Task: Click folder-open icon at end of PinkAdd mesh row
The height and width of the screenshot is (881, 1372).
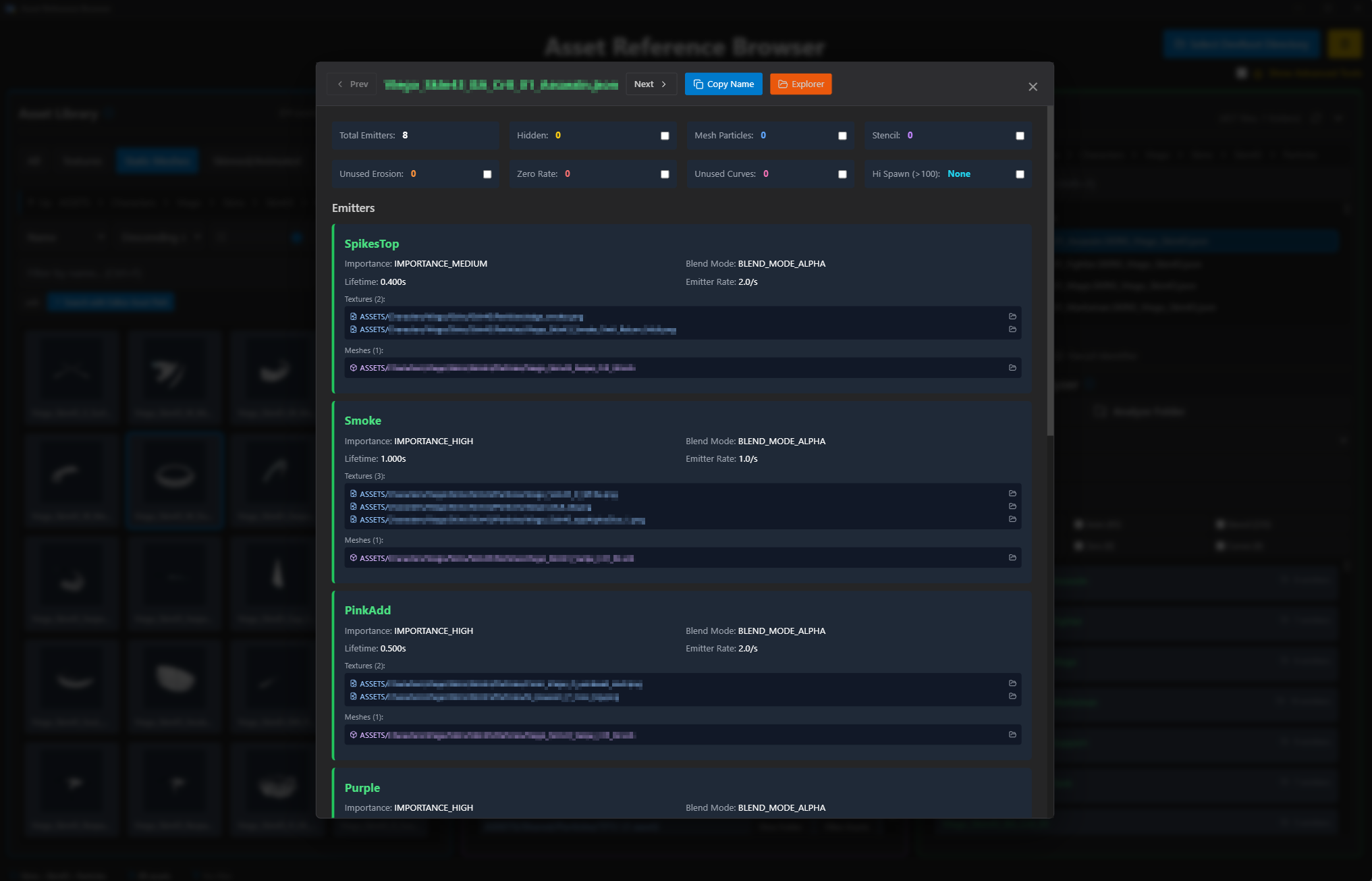Action: tap(1012, 735)
